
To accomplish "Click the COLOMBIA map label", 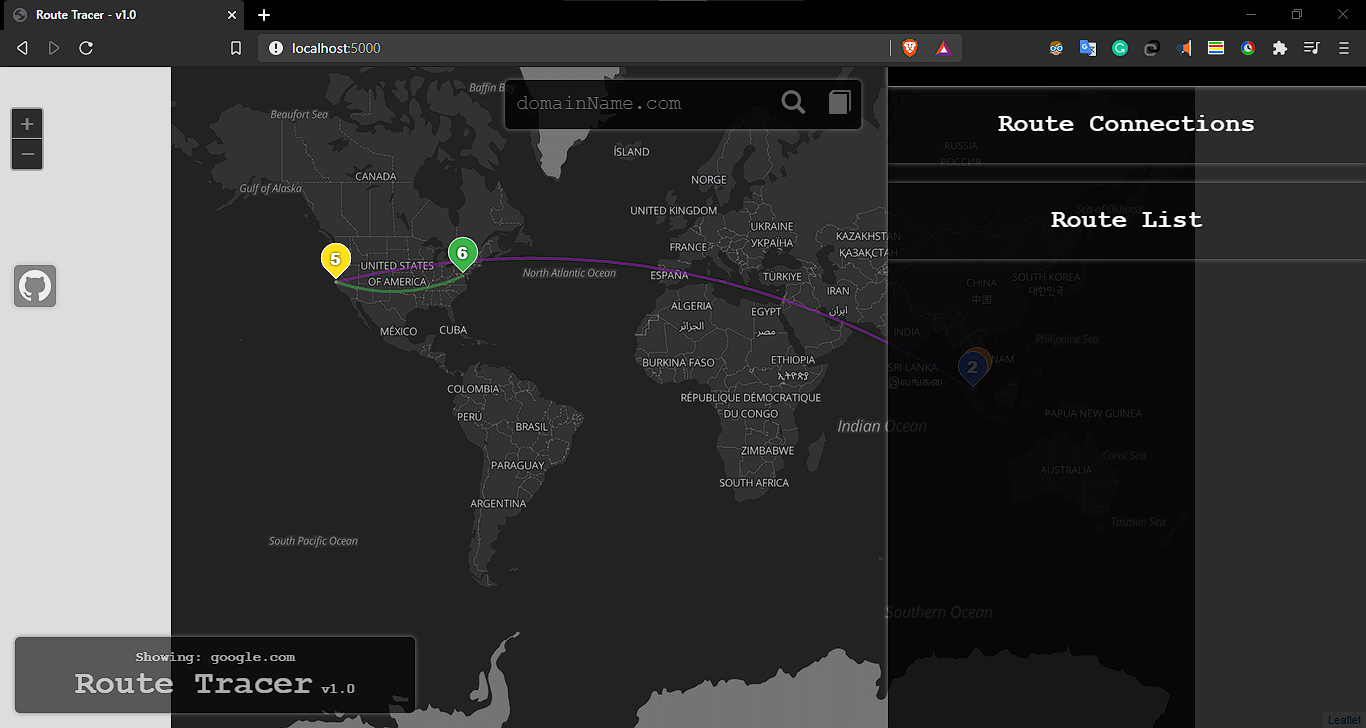I will [473, 389].
